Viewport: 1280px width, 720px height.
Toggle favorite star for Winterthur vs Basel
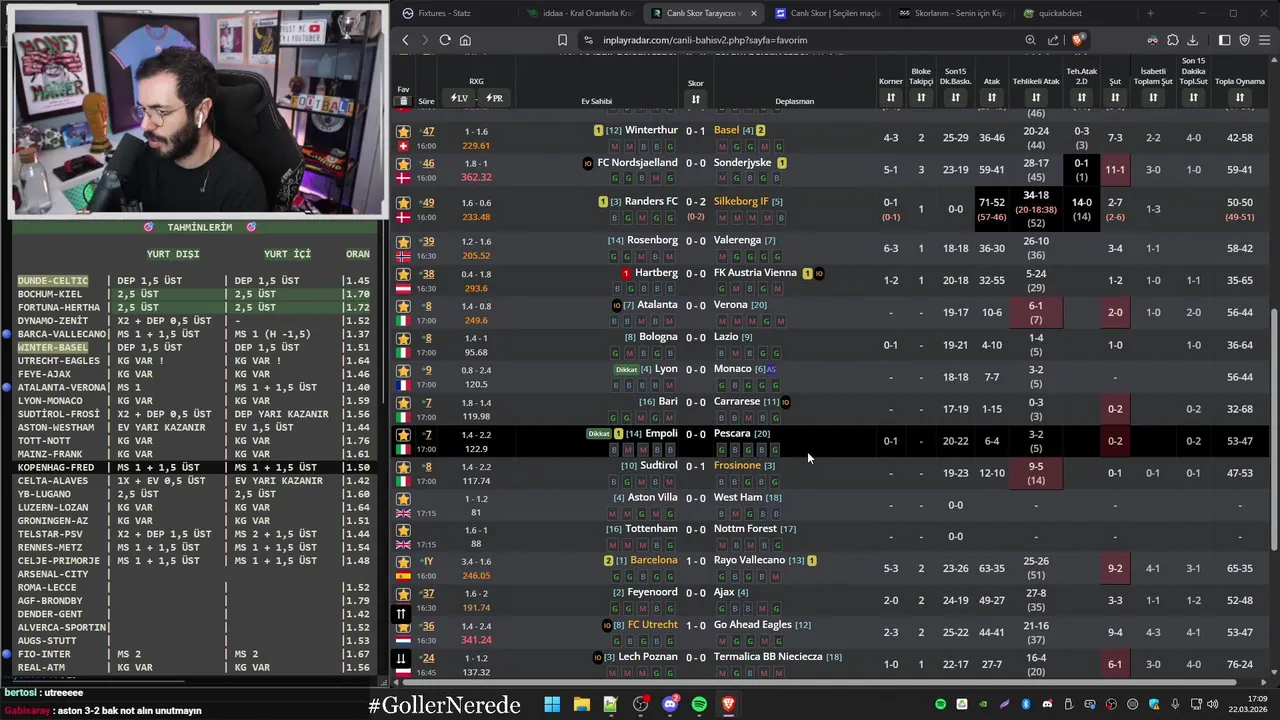[x=403, y=131]
